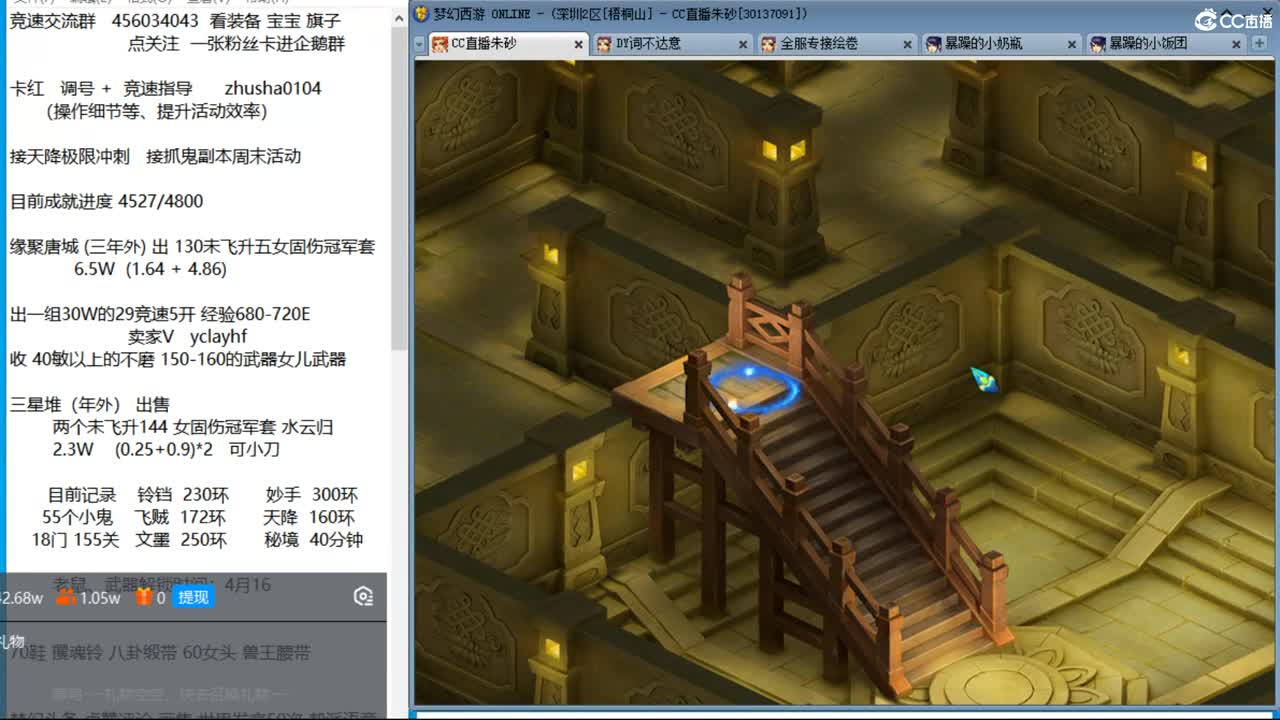Switch to the CC直播朱砂 tab
This screenshot has width=1280, height=720.
click(x=509, y=44)
